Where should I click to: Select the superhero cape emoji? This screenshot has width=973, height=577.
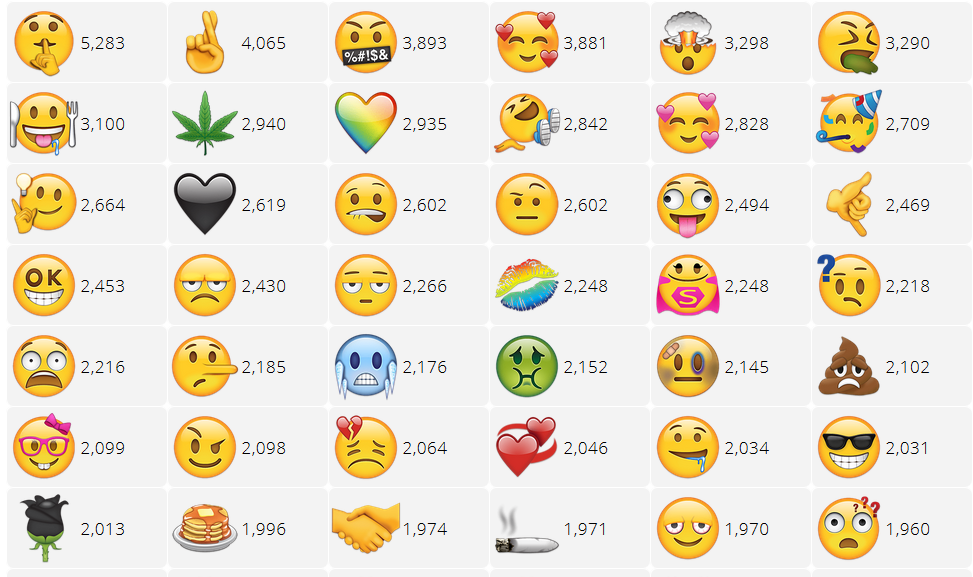click(688, 285)
